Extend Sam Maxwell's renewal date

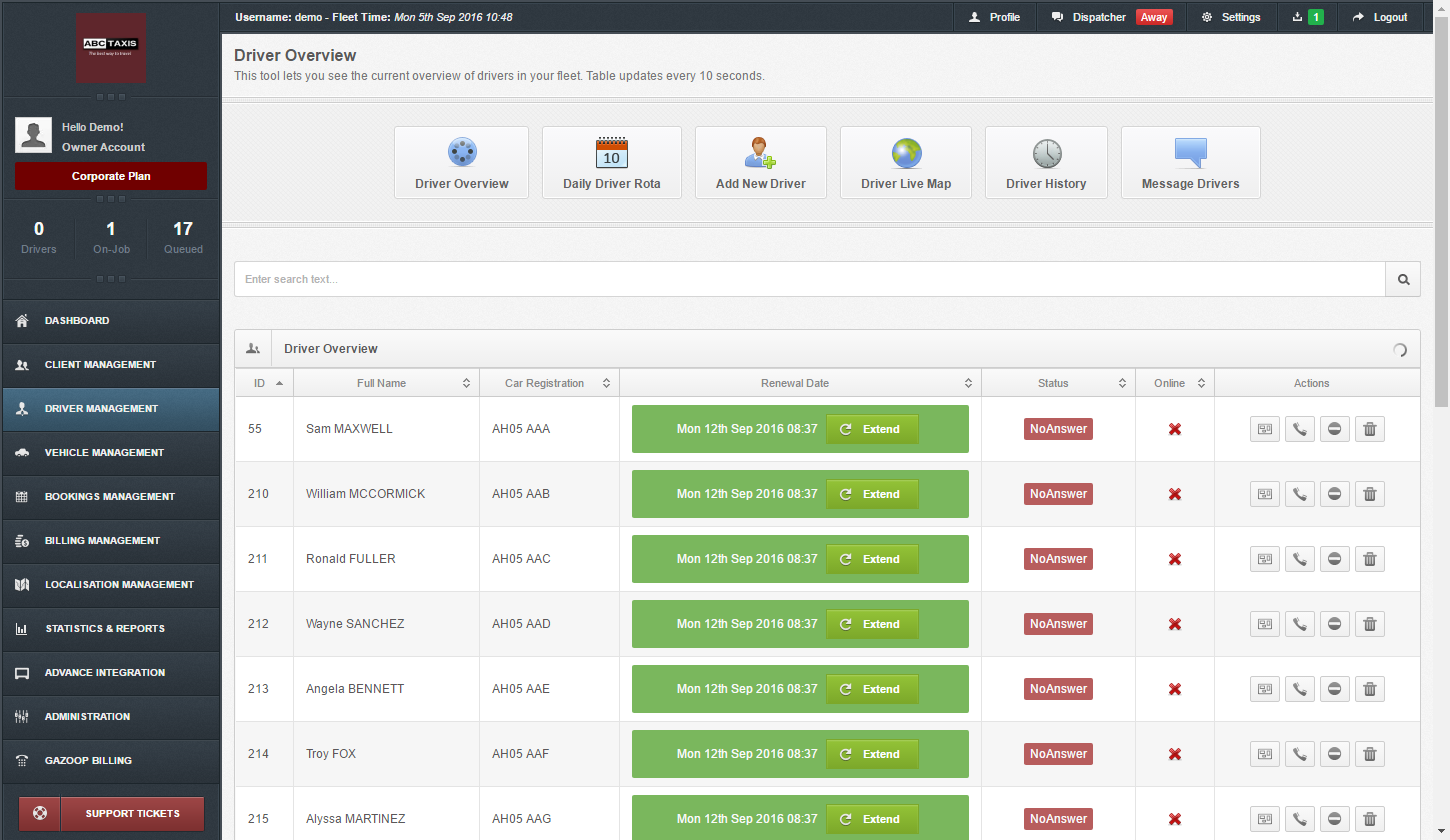871,428
